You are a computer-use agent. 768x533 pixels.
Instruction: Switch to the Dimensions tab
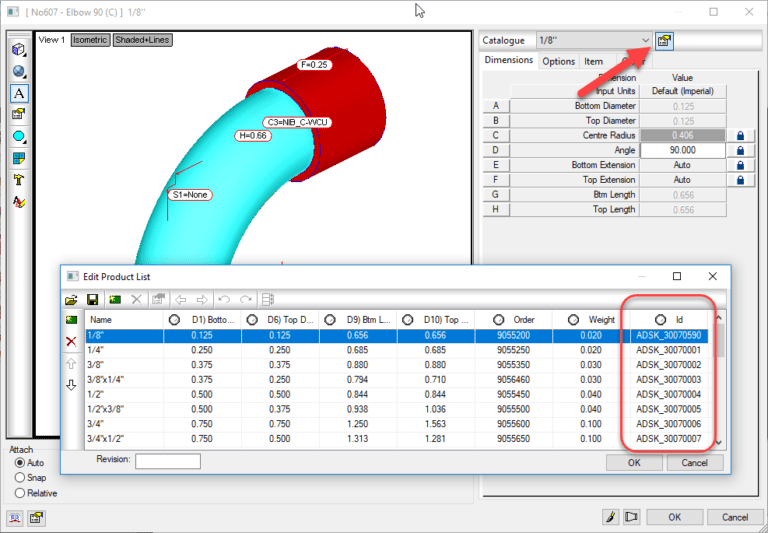tap(508, 60)
